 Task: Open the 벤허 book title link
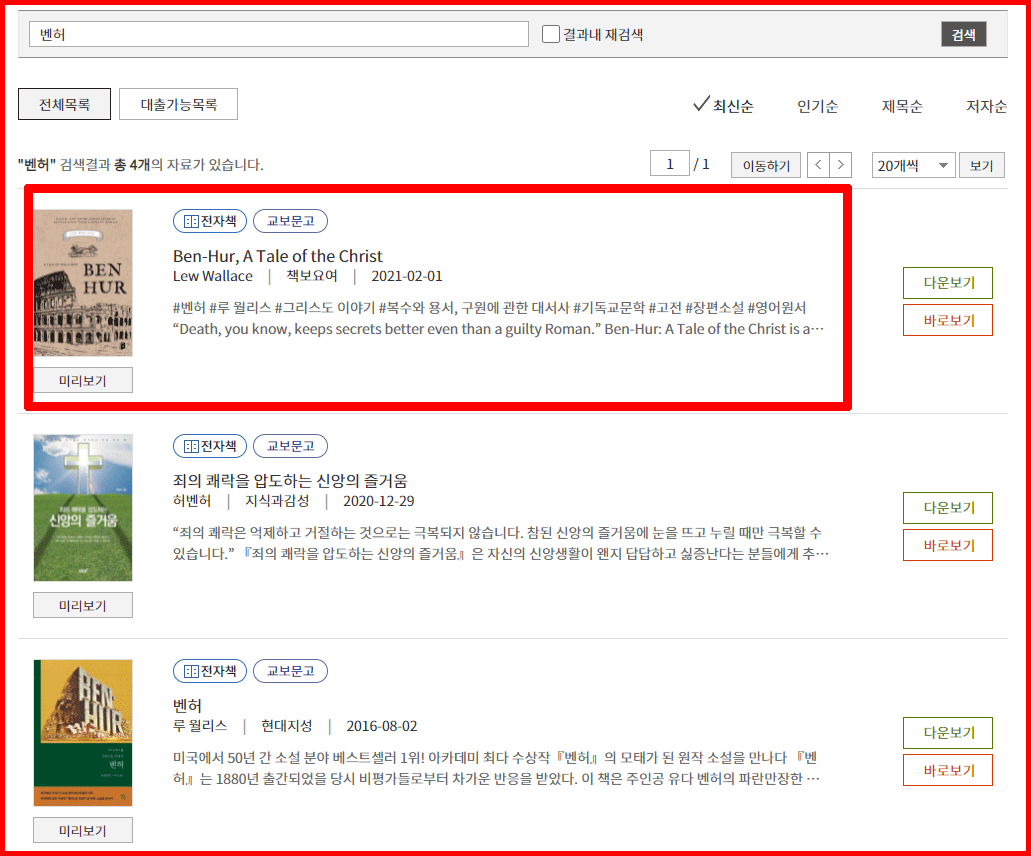(x=187, y=705)
